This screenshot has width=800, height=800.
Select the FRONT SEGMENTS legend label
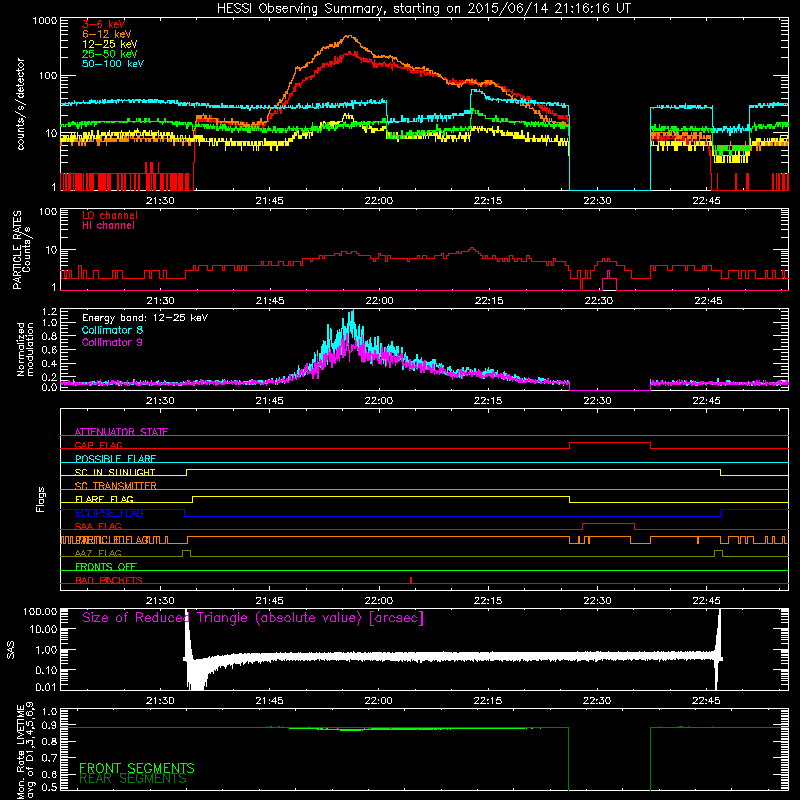[137, 768]
